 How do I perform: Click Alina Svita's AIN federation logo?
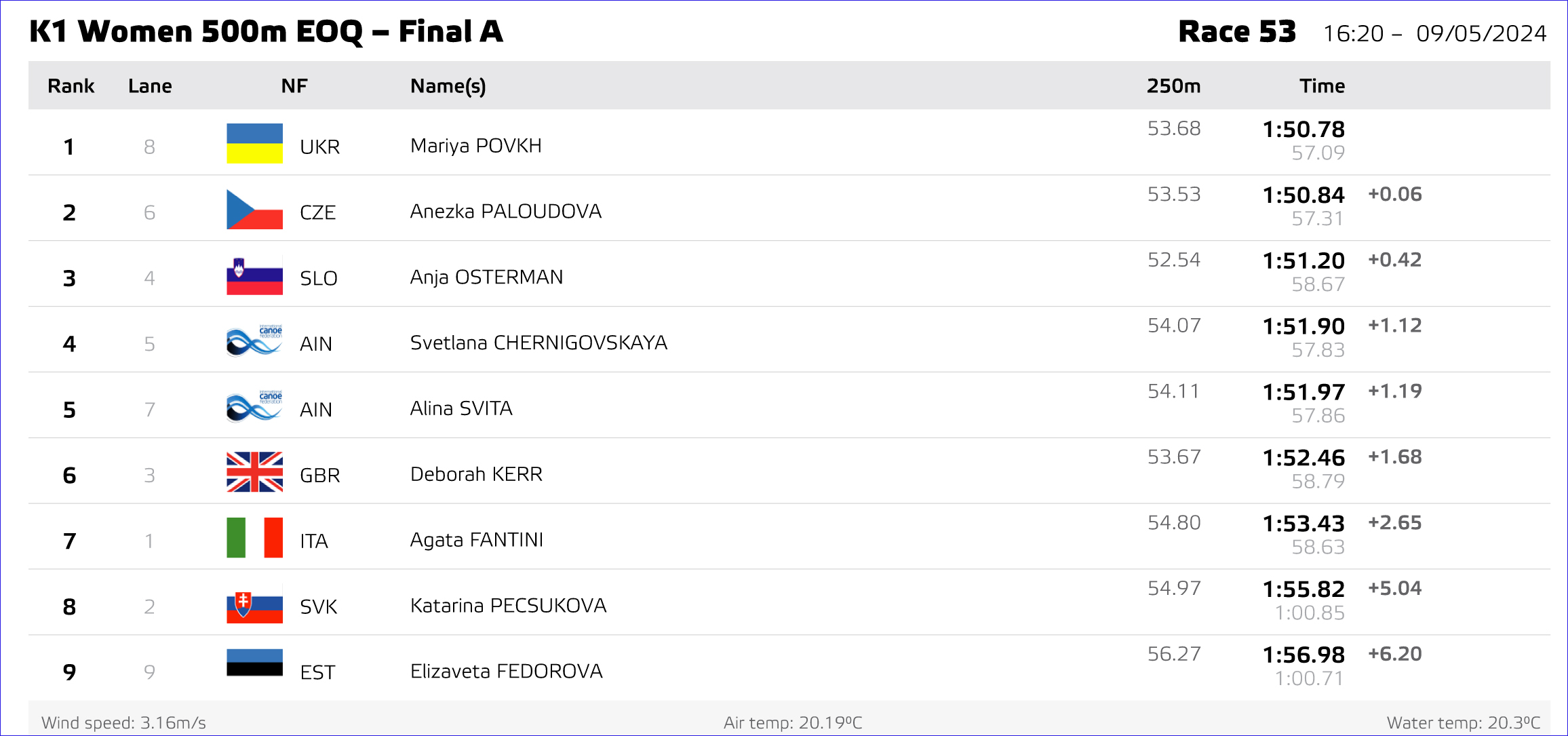[x=254, y=406]
